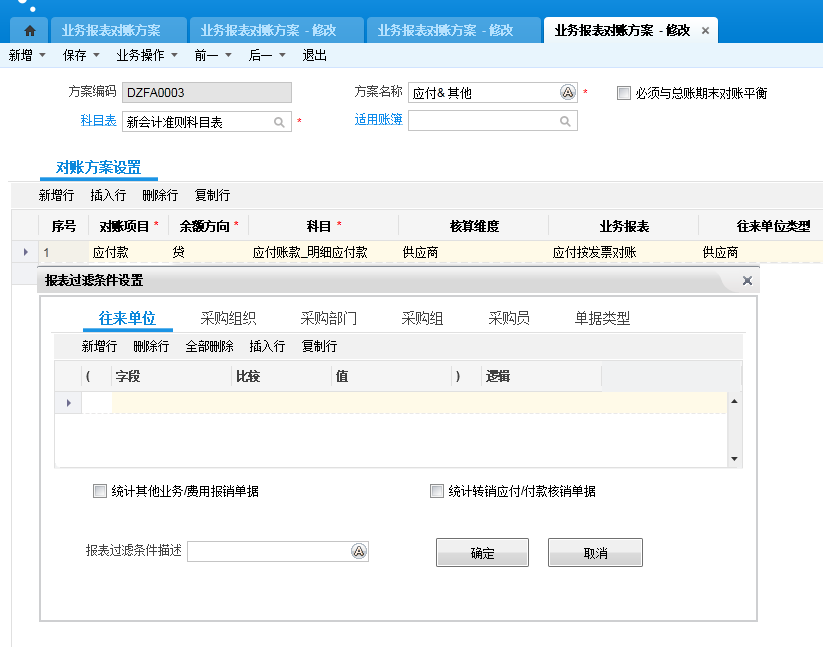
Task: Switch to the 采购组织 tab
Action: point(228,319)
